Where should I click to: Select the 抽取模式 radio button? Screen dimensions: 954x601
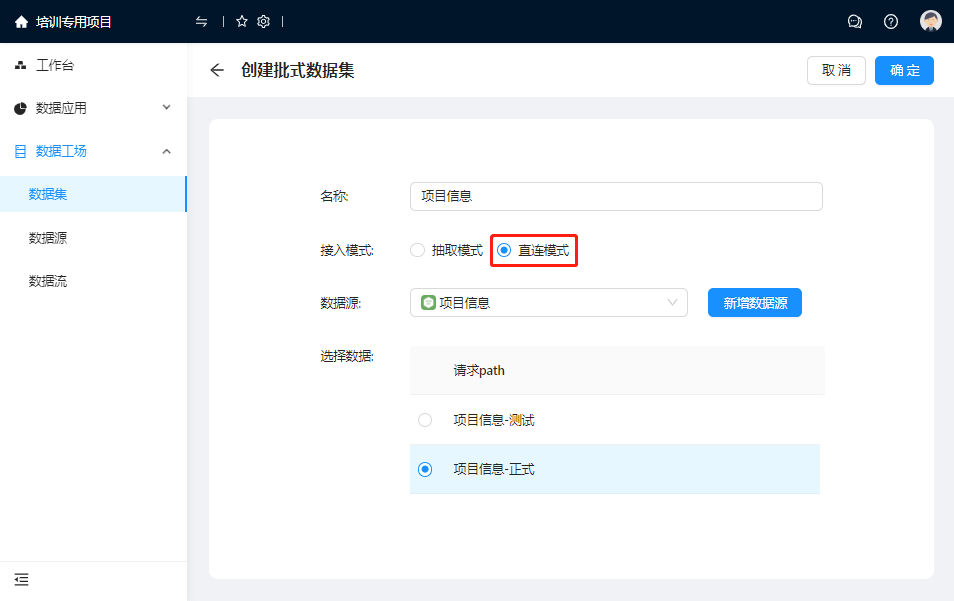point(418,250)
